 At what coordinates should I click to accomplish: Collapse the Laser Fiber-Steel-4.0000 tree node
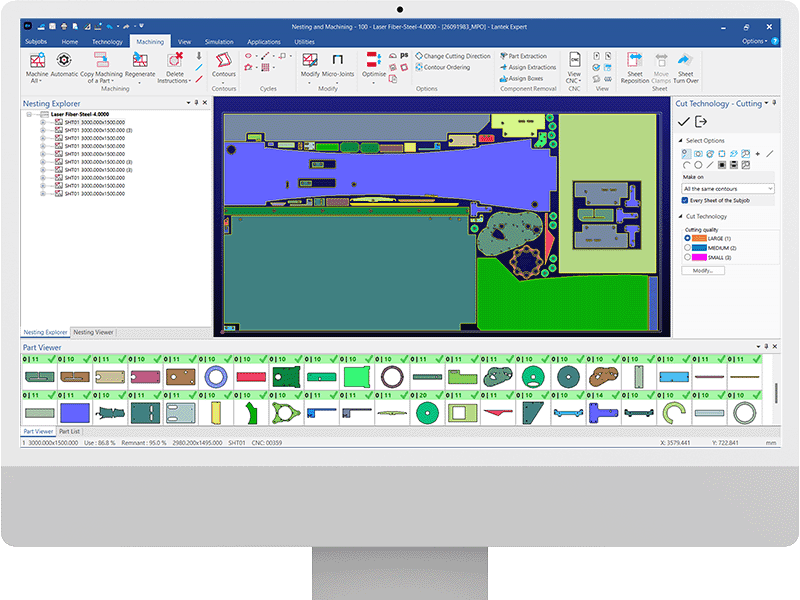coord(28,114)
